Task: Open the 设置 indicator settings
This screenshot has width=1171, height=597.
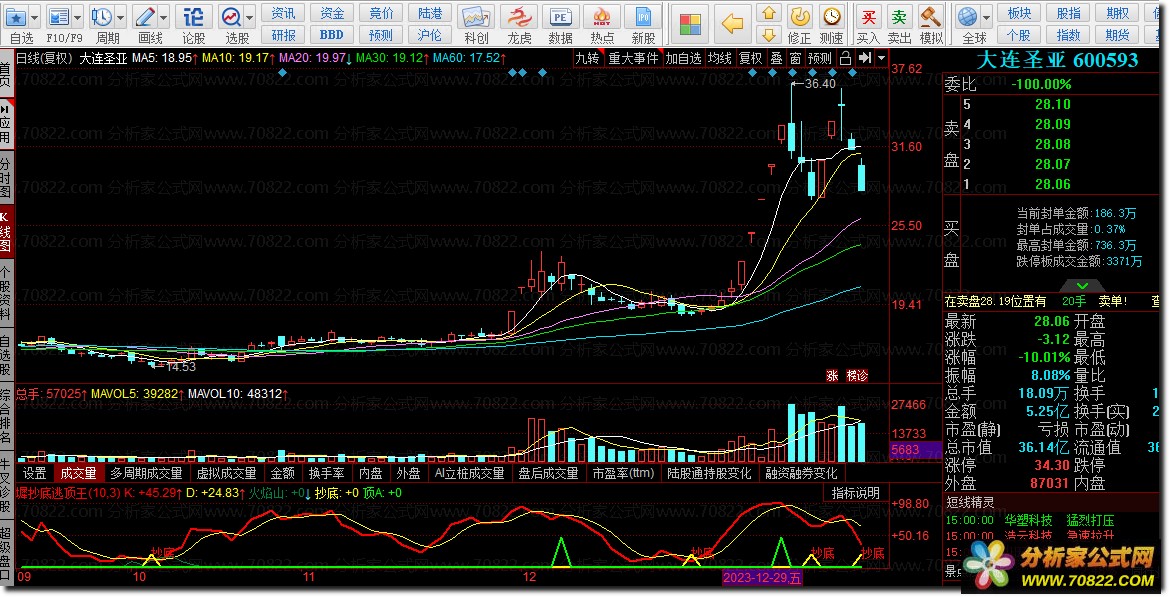Action: (34, 474)
